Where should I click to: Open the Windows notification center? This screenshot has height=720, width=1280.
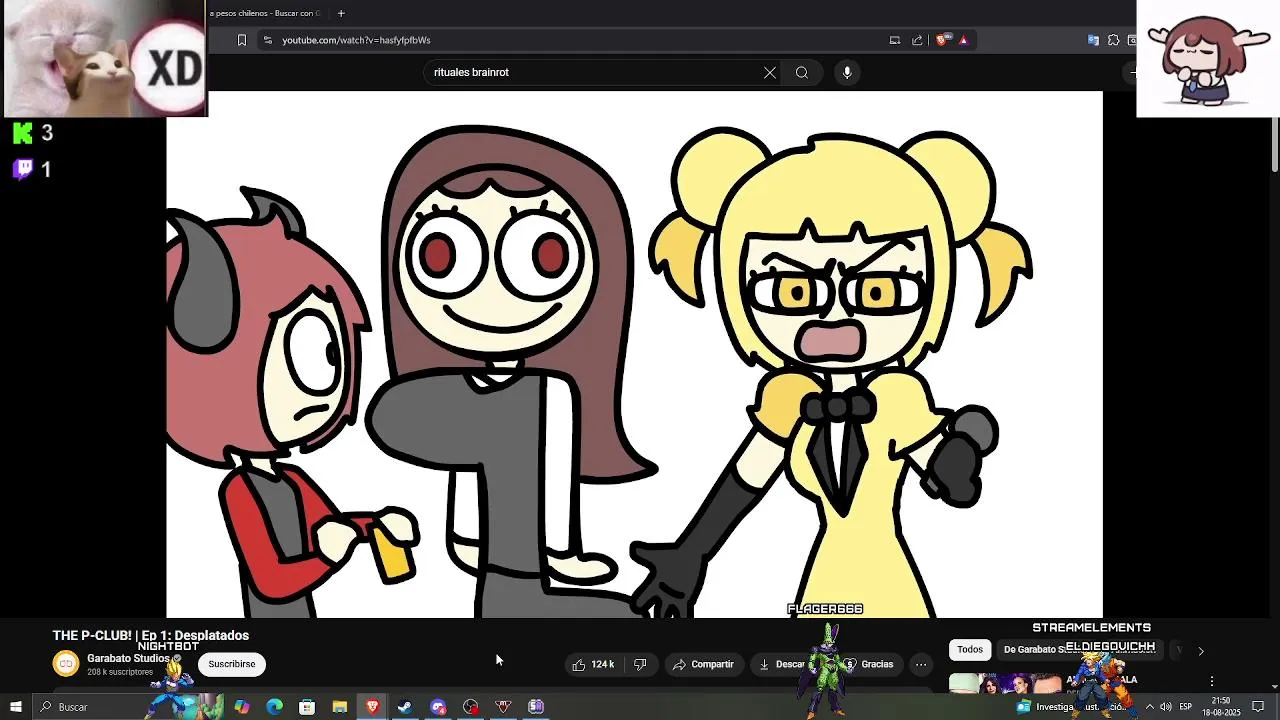pos(1258,707)
